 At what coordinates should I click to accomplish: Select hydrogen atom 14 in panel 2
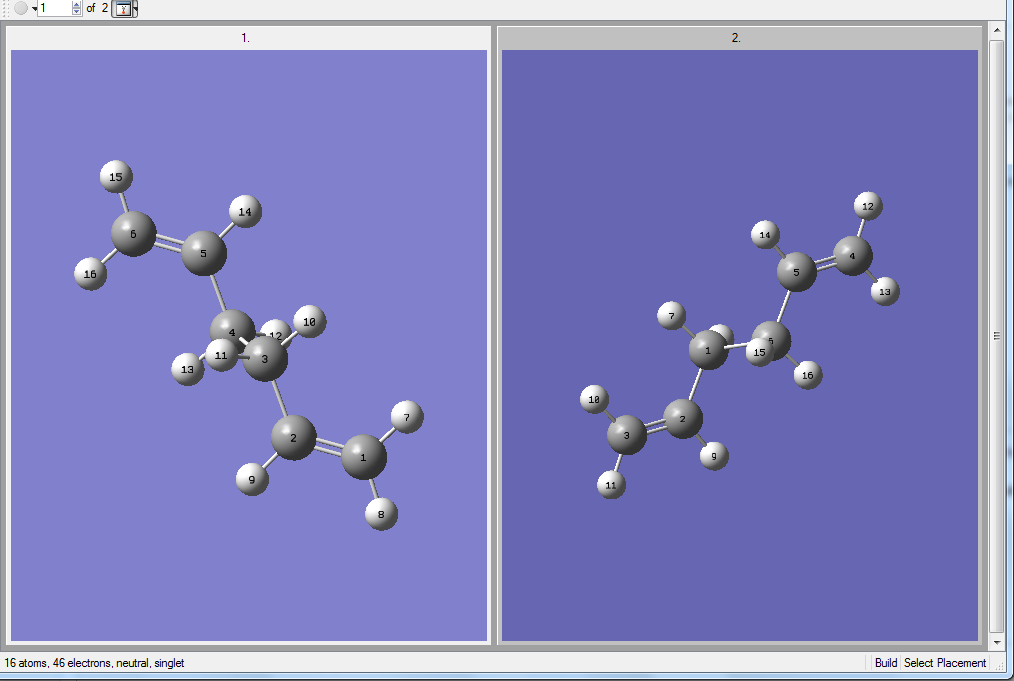click(765, 235)
